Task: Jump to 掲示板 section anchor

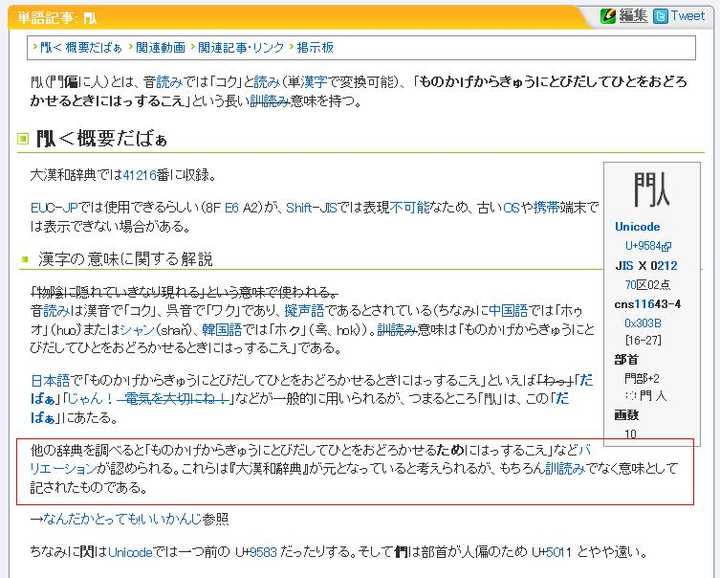Action: (x=315, y=47)
